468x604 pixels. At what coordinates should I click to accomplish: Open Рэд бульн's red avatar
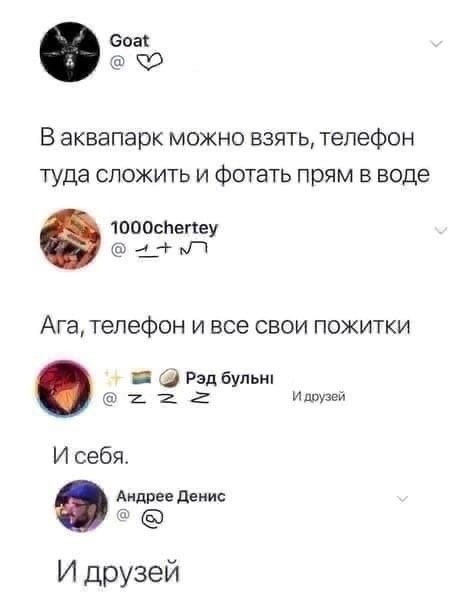click(x=63, y=388)
